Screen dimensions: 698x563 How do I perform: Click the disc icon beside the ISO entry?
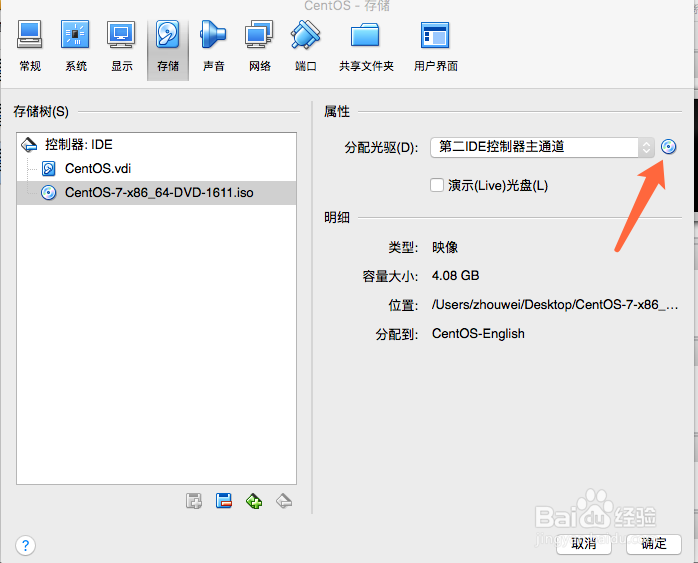pos(48,193)
